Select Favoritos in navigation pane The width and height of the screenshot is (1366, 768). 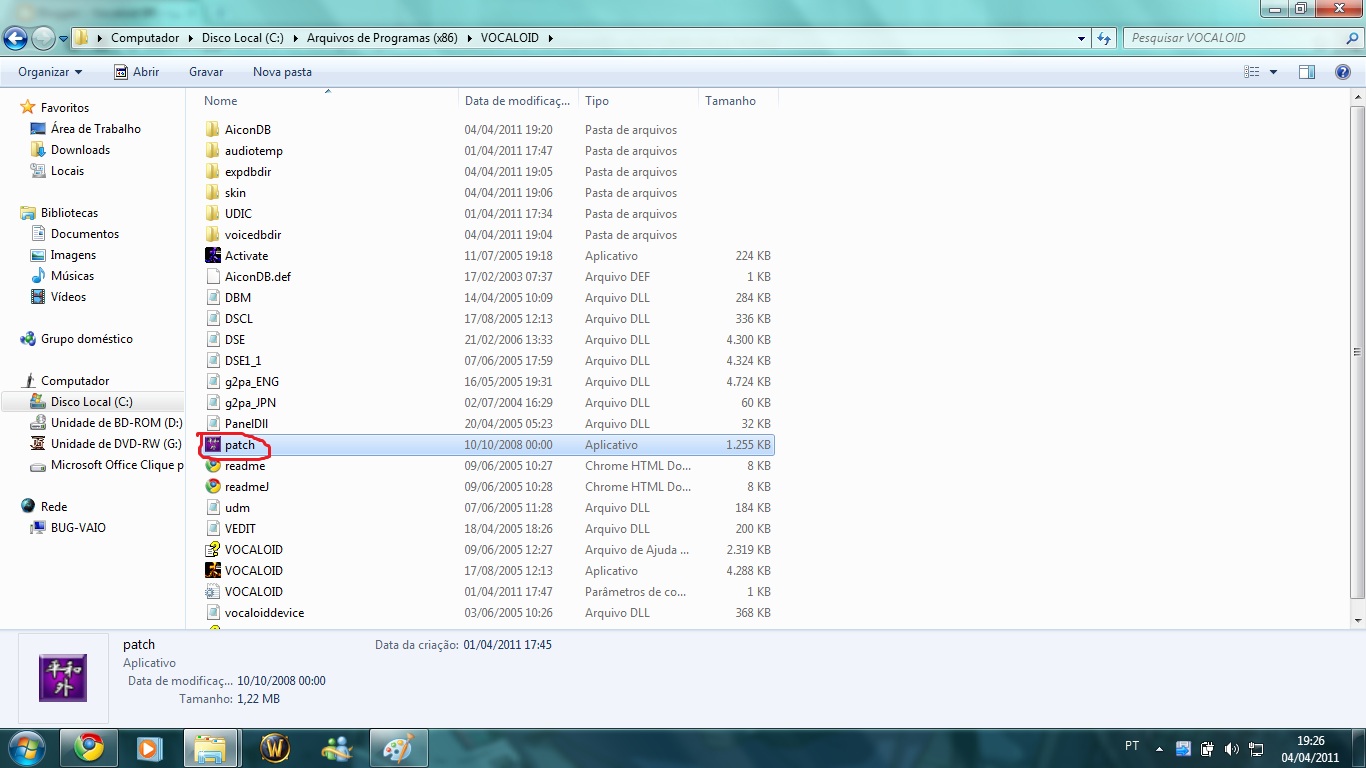click(64, 108)
